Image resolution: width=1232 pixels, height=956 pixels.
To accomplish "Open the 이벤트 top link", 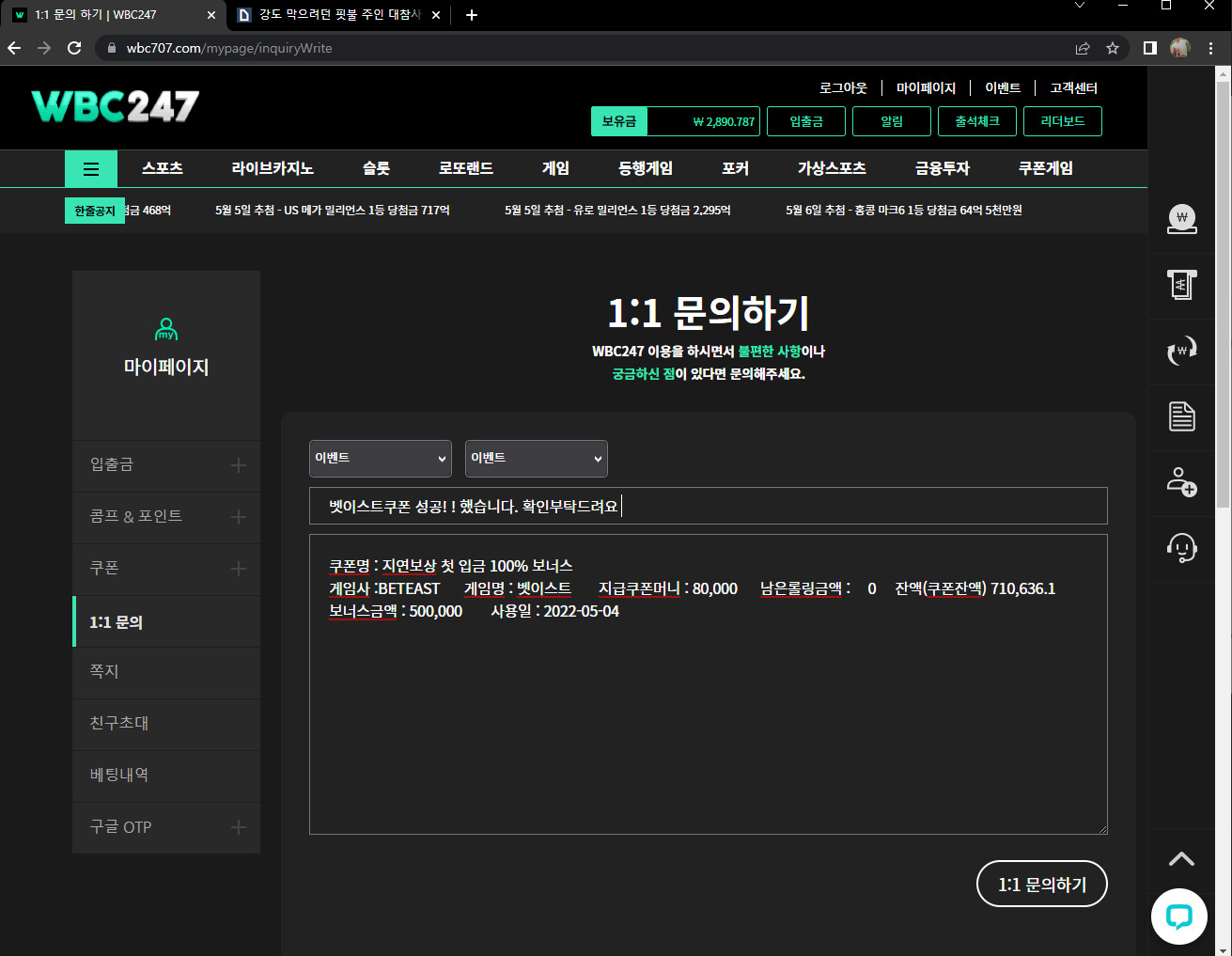I will tap(1003, 87).
